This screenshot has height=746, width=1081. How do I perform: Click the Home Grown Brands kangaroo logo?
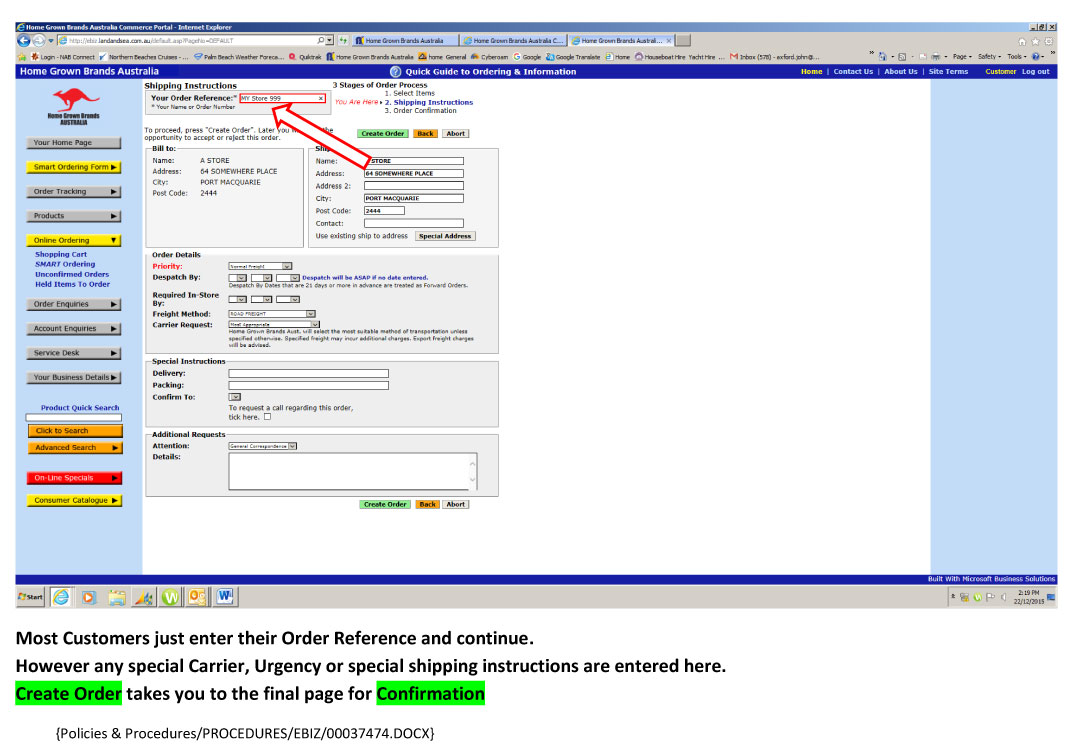[75, 105]
